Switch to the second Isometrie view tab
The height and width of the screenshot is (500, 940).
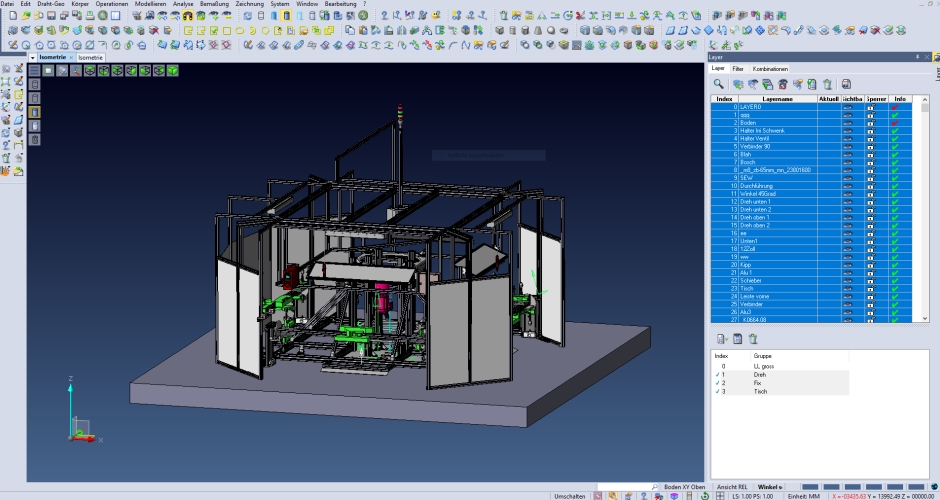91,58
